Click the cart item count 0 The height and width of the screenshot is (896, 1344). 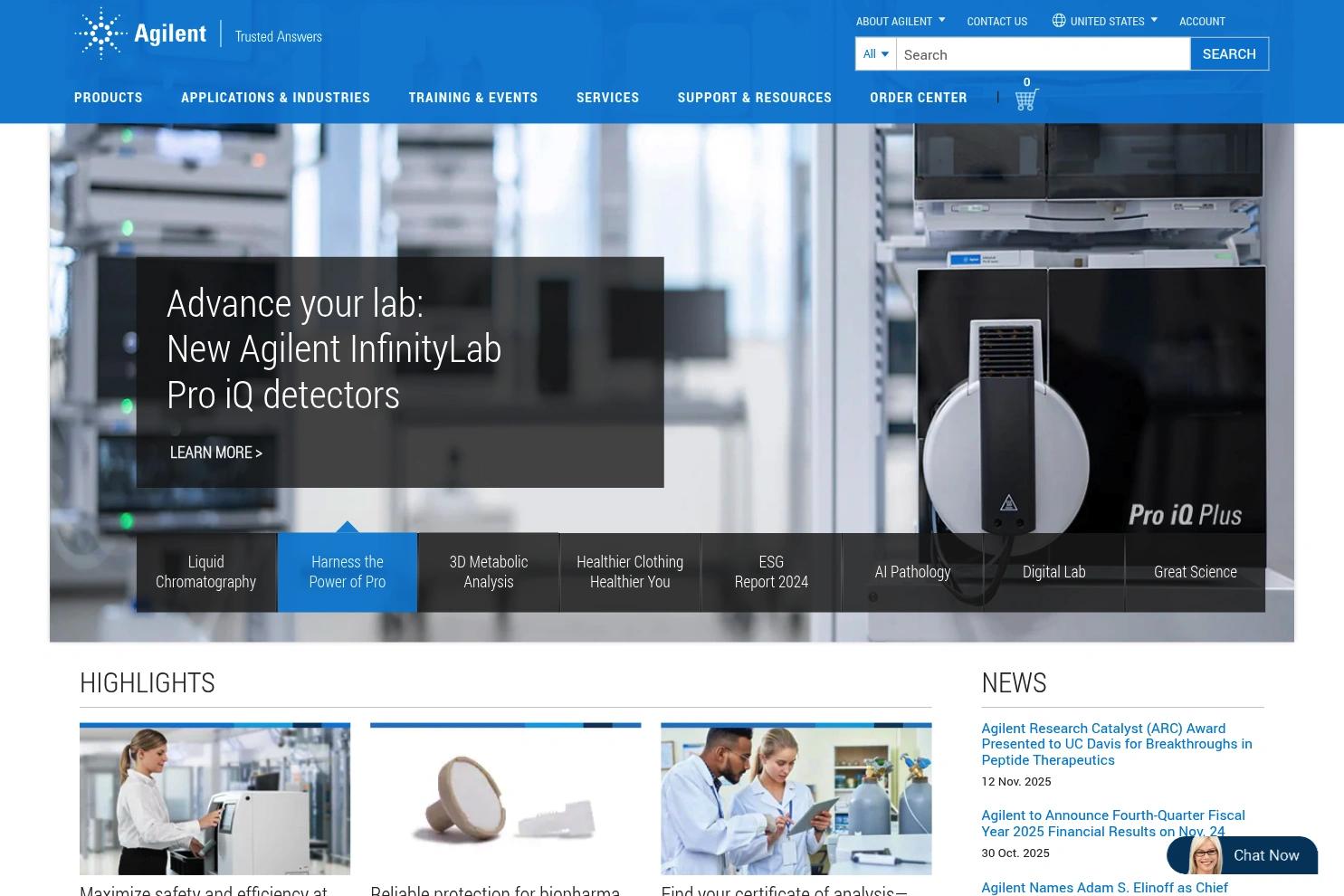tap(1026, 81)
